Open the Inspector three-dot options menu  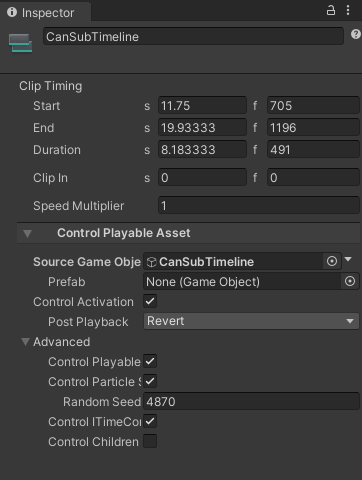click(348, 10)
